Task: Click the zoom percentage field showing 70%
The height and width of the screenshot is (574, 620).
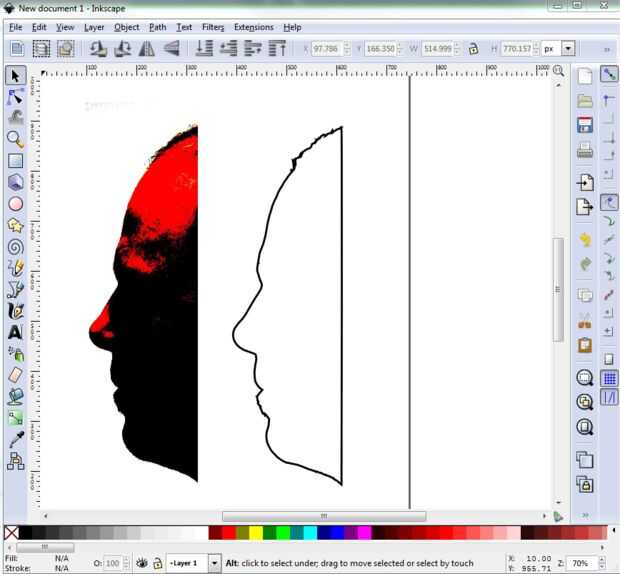Action: point(582,563)
